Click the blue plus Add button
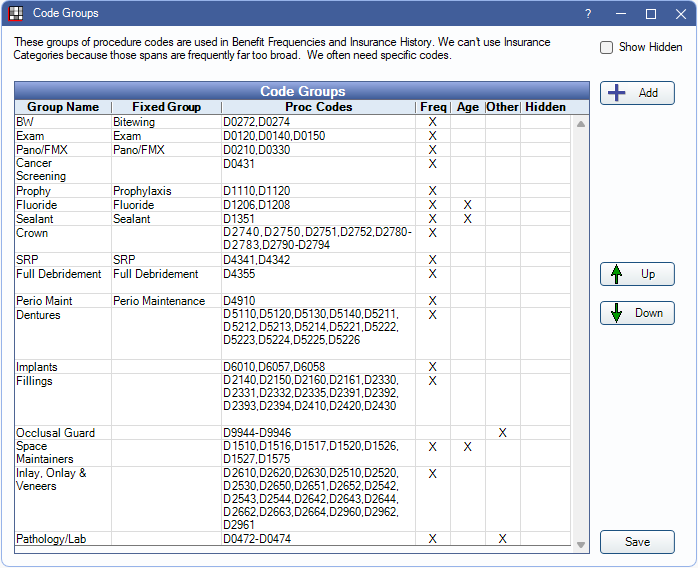The width and height of the screenshot is (698, 568). click(637, 93)
